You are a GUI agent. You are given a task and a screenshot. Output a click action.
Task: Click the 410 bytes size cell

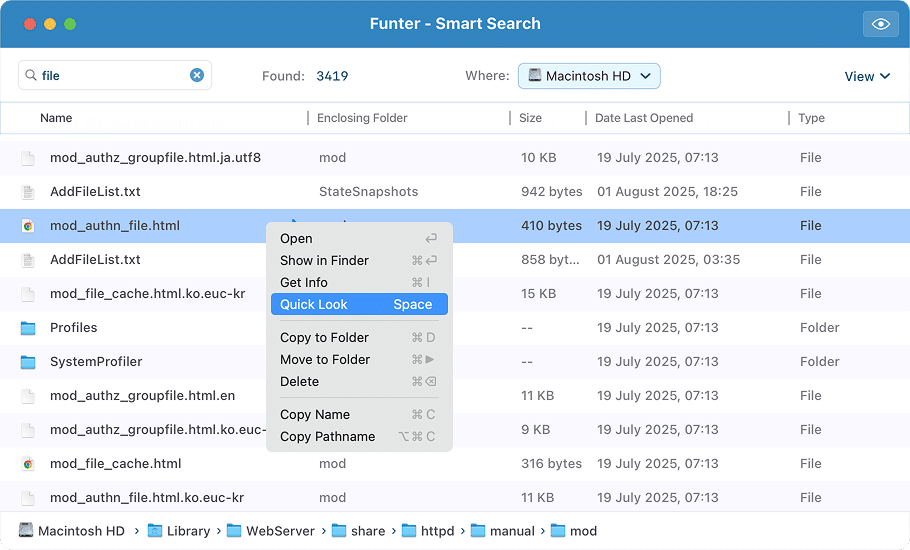tap(551, 226)
